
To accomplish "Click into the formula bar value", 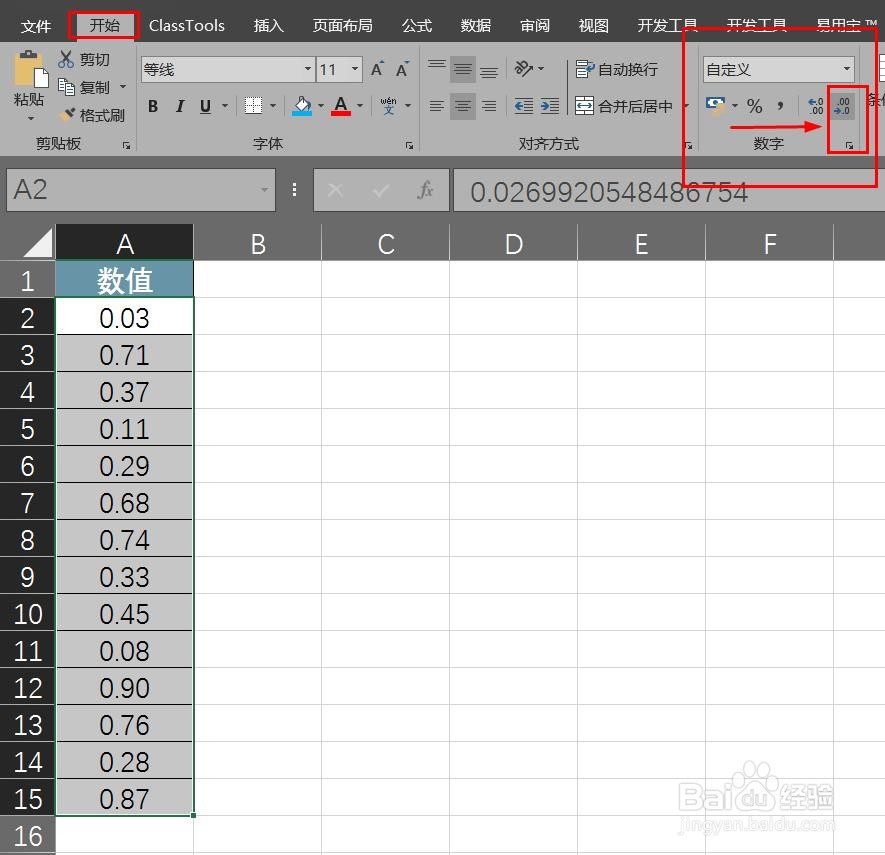I will pyautogui.click(x=610, y=192).
